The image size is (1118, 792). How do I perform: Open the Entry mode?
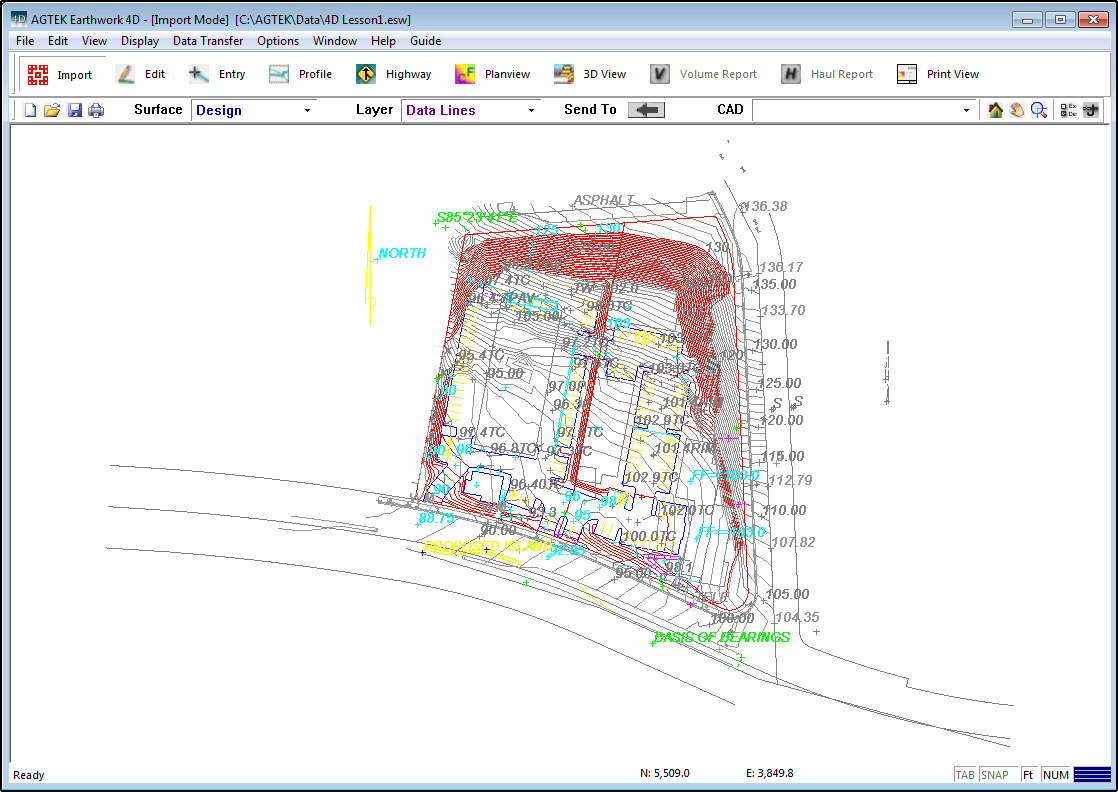[x=217, y=74]
